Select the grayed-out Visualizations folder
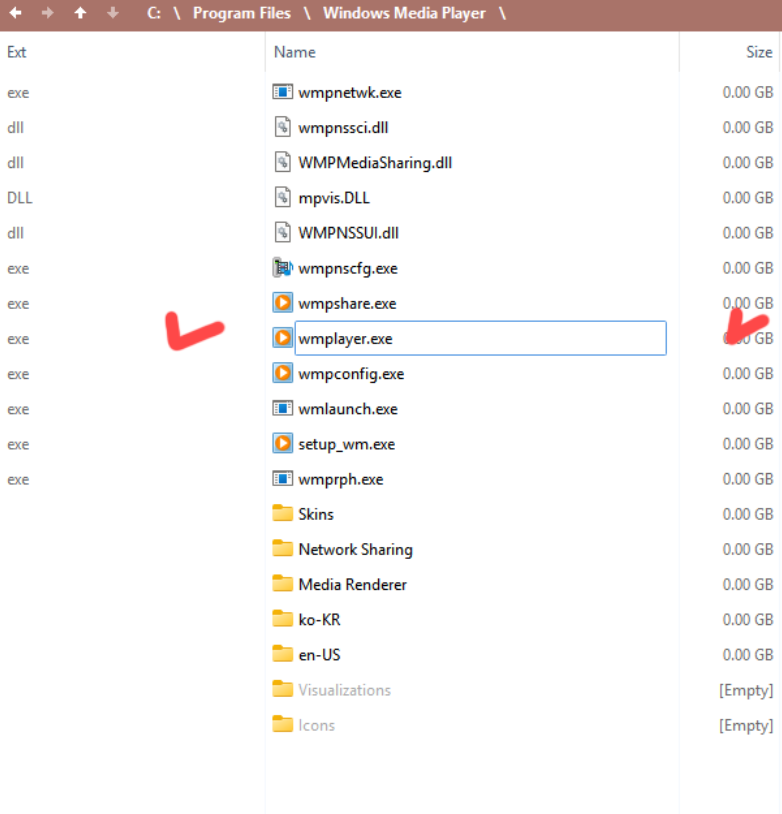This screenshot has width=782, height=814. pos(344,690)
